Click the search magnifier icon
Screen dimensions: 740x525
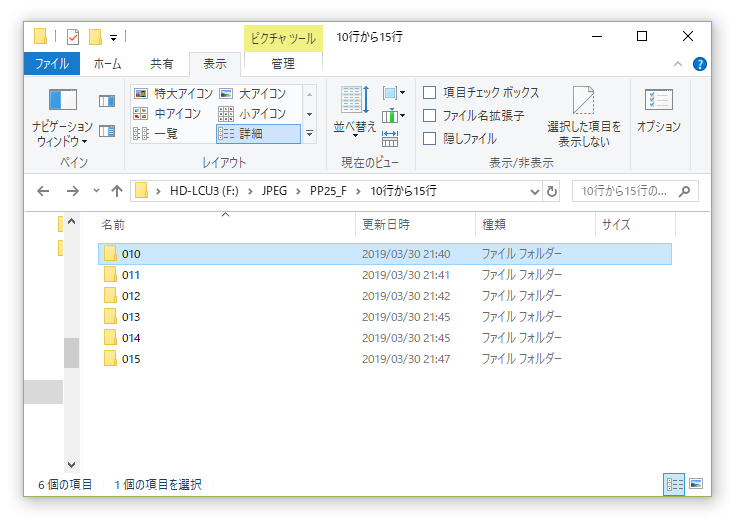684,191
